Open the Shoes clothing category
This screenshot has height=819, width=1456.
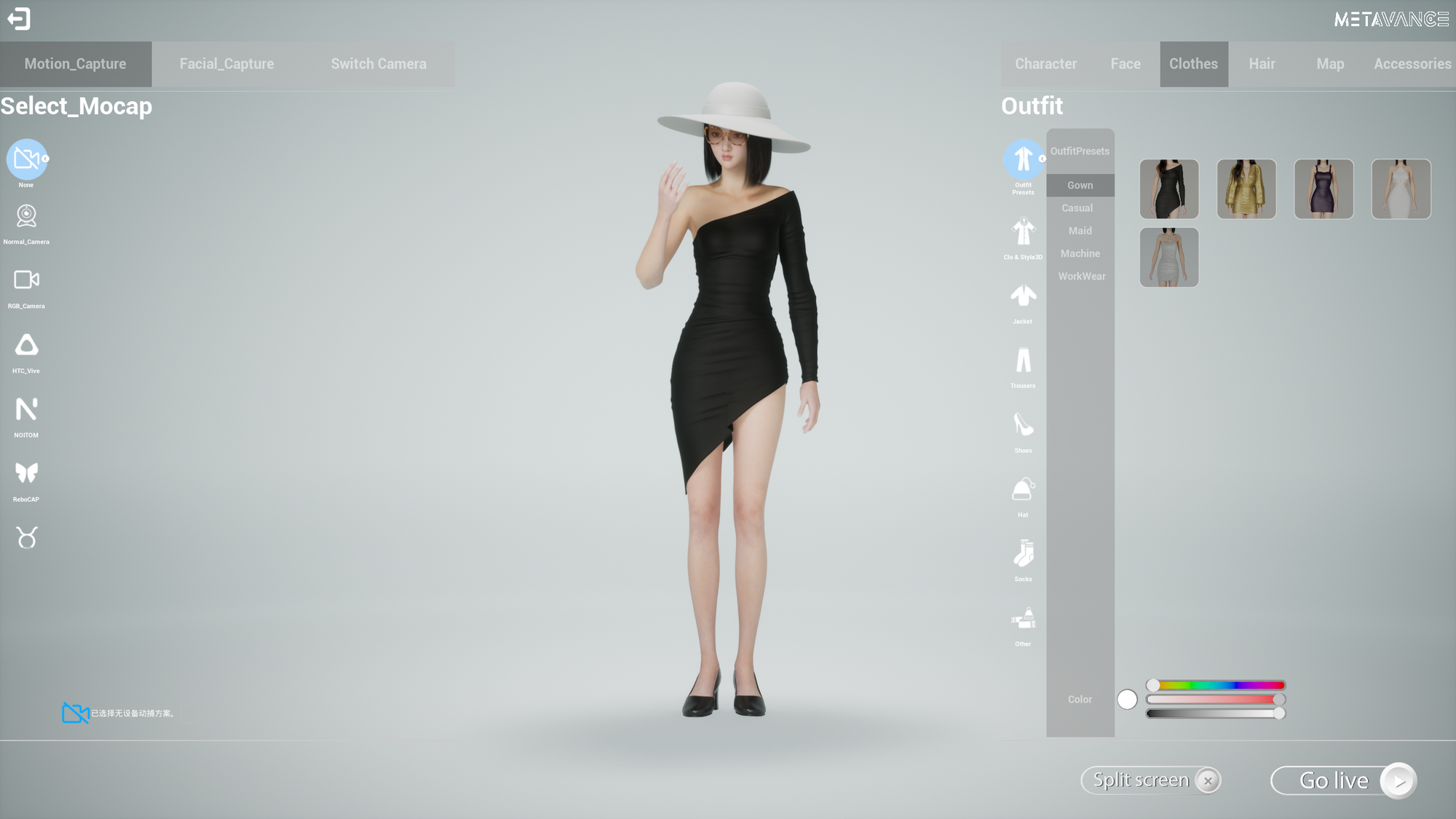[x=1023, y=425]
